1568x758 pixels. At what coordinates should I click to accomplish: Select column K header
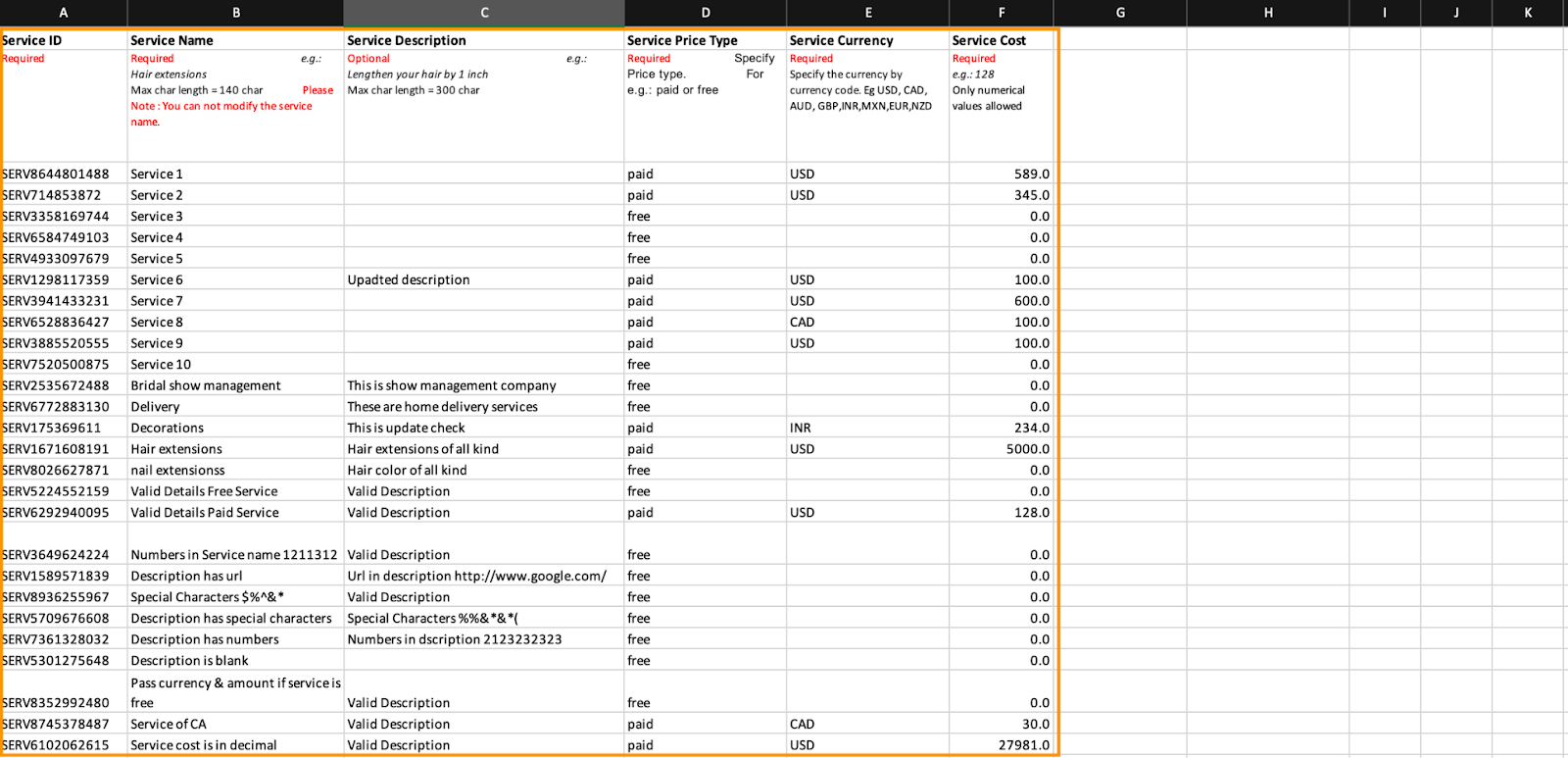pos(1529,13)
